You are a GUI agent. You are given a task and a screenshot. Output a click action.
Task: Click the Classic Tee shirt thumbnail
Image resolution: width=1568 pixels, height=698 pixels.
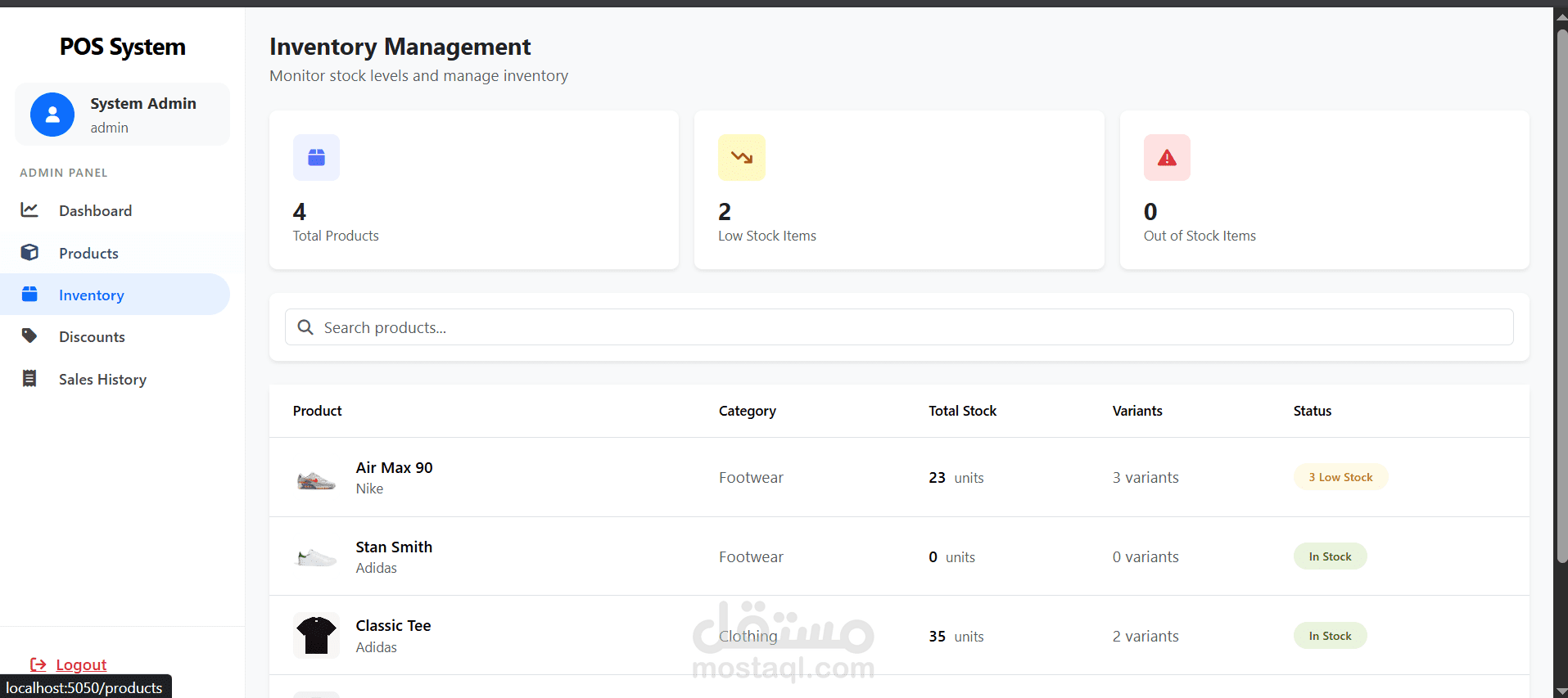[316, 636]
